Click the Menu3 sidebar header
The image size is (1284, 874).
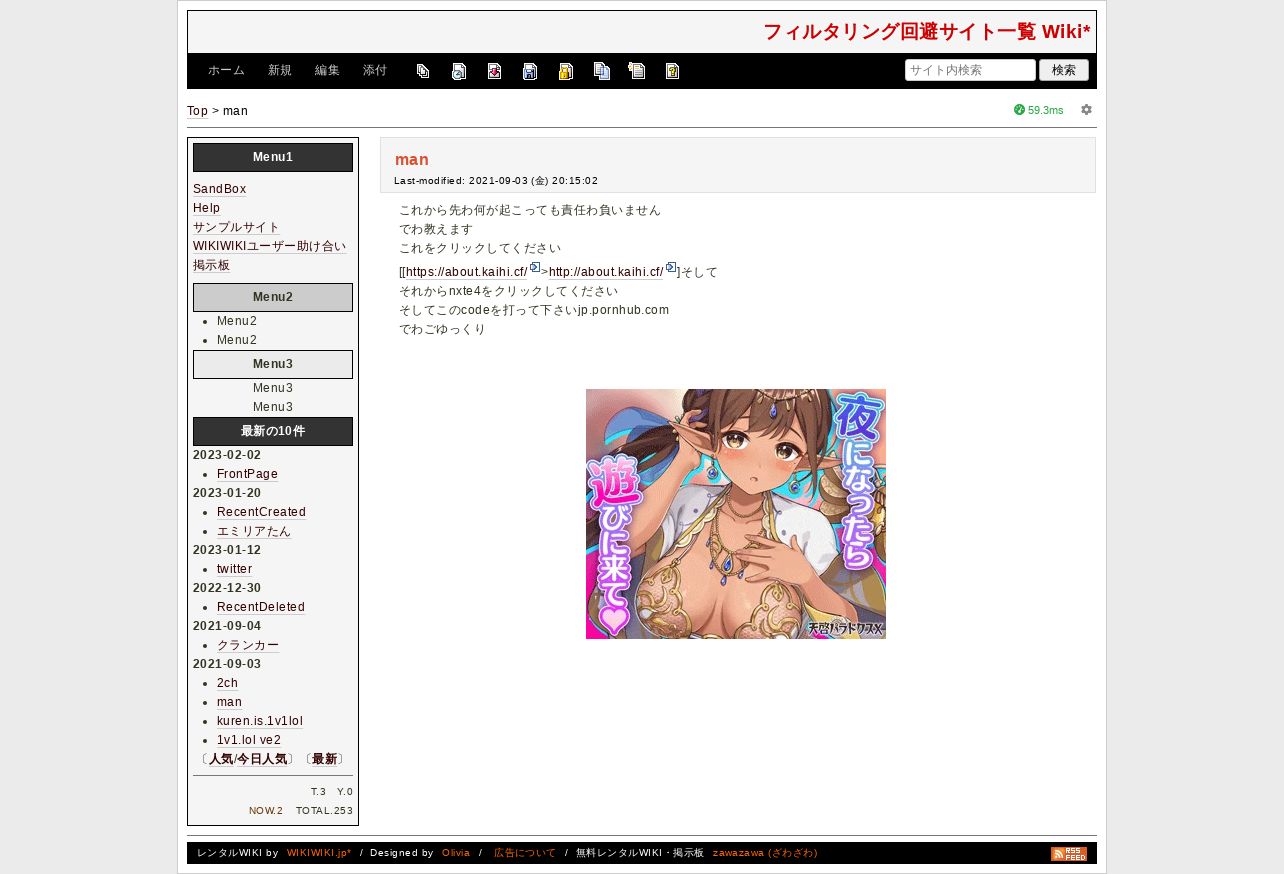coord(273,364)
